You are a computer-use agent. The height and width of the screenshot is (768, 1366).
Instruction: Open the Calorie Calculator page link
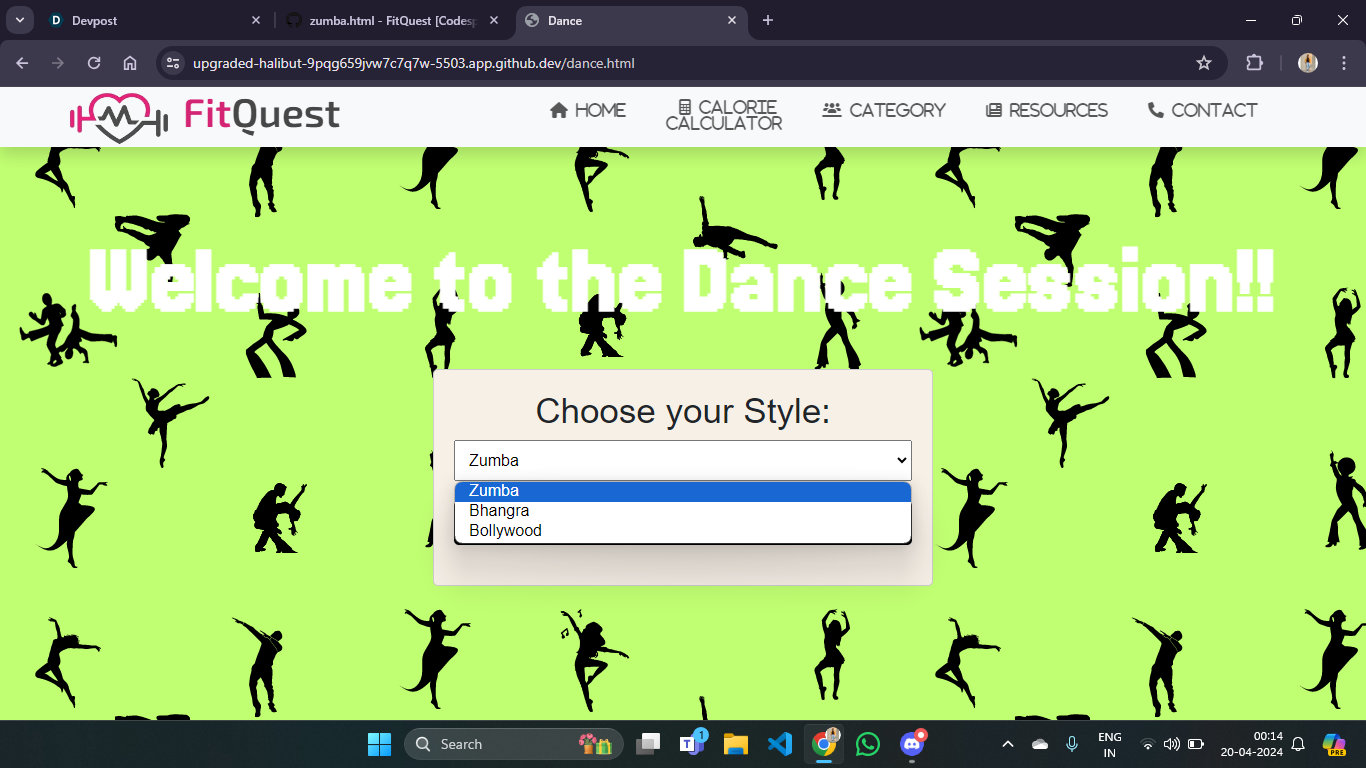724,115
